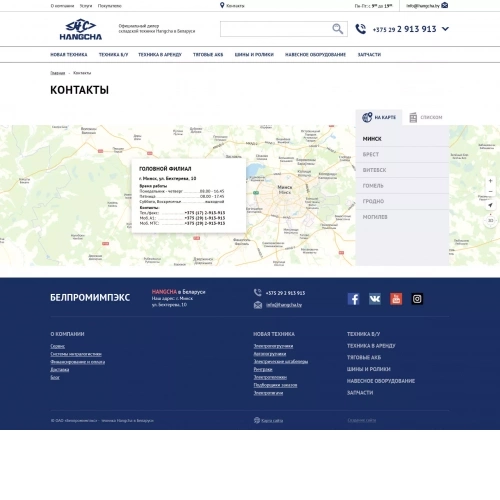Image resolution: width=500 pixels, height=500 pixels.
Task: Zoom out the map with minus
Action: 490,192
